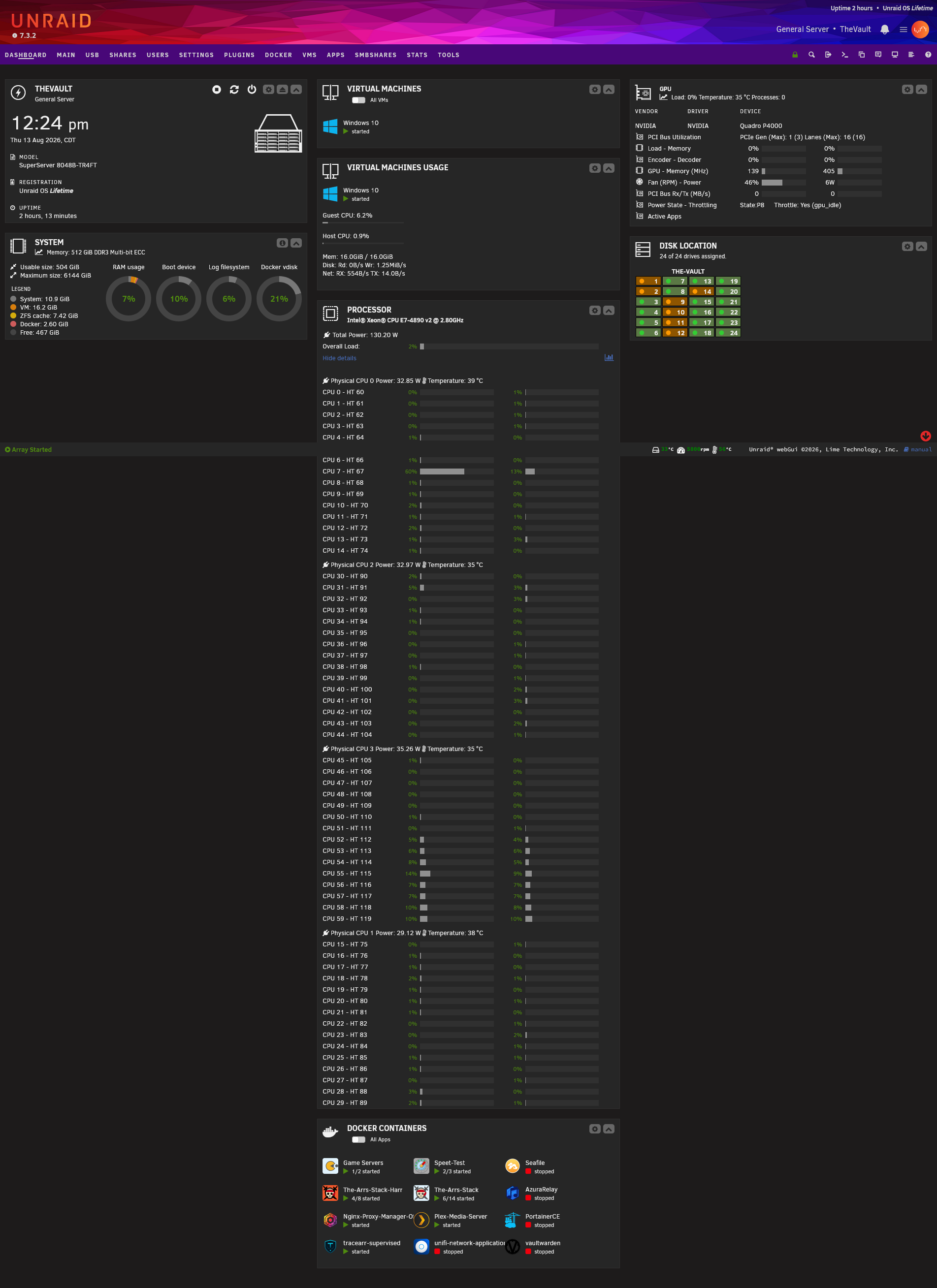Open the Docker tab
This screenshot has height=1288, width=937.
[278, 55]
